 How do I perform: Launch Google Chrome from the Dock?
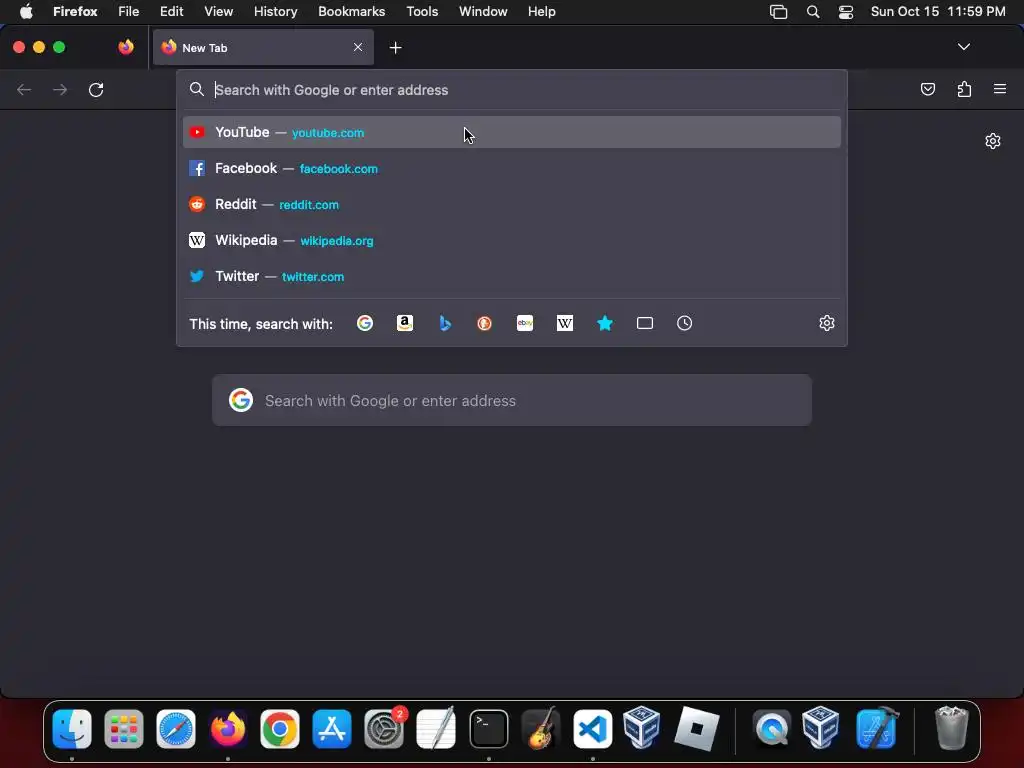tap(280, 729)
